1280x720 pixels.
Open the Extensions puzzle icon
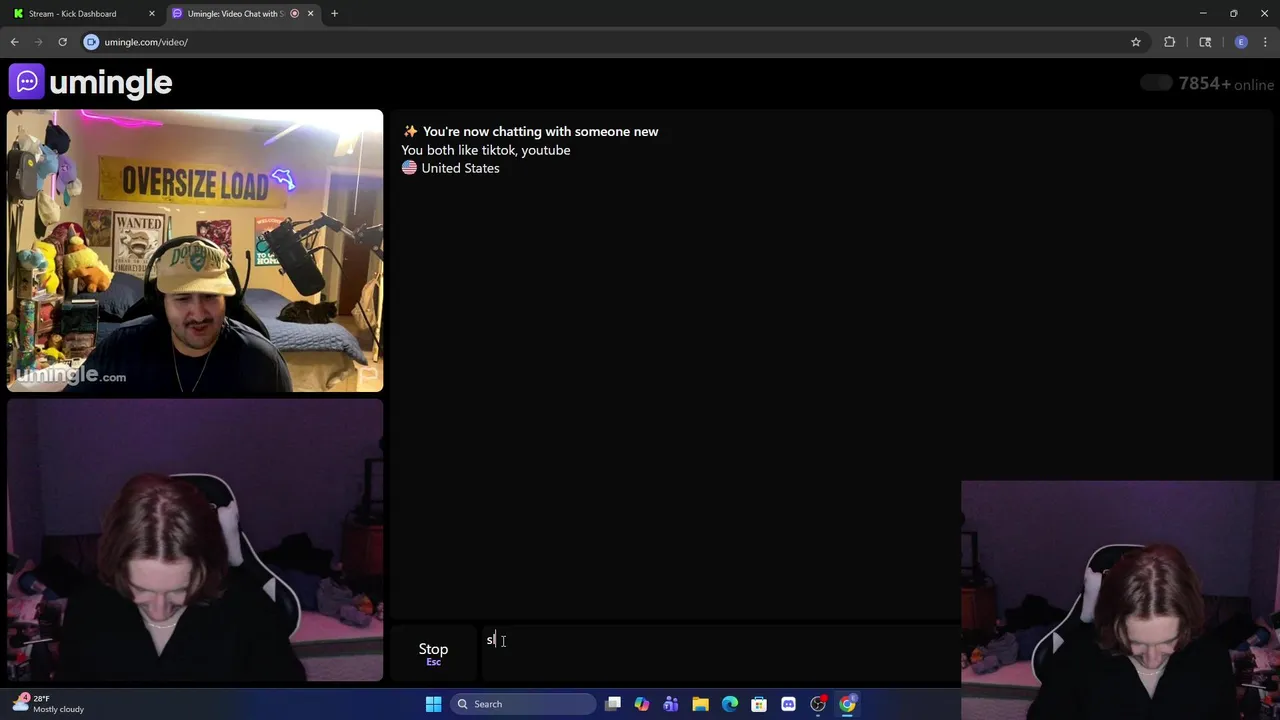(1169, 42)
